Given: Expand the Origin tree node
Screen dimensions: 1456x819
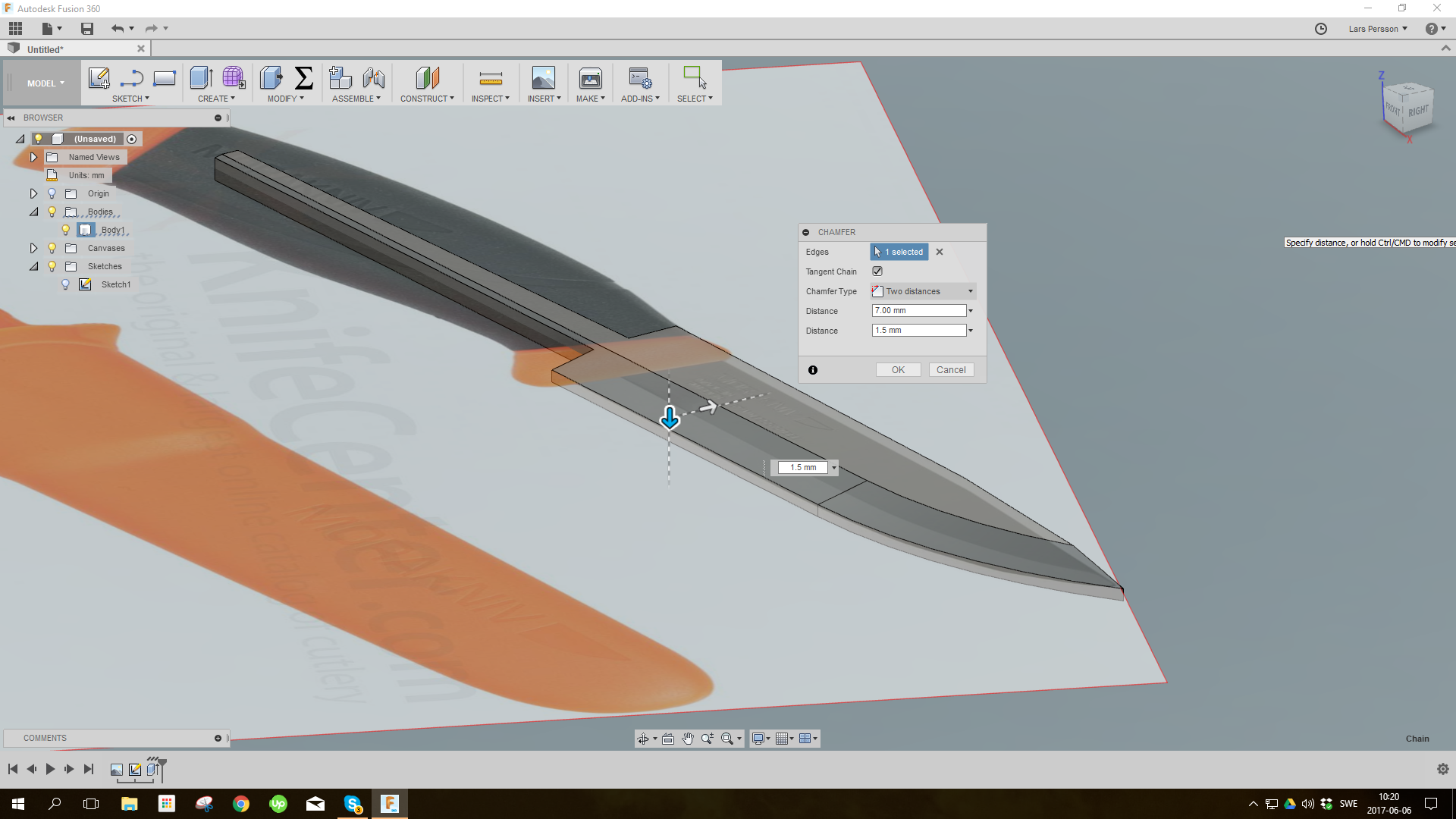Looking at the screenshot, I should tap(33, 193).
